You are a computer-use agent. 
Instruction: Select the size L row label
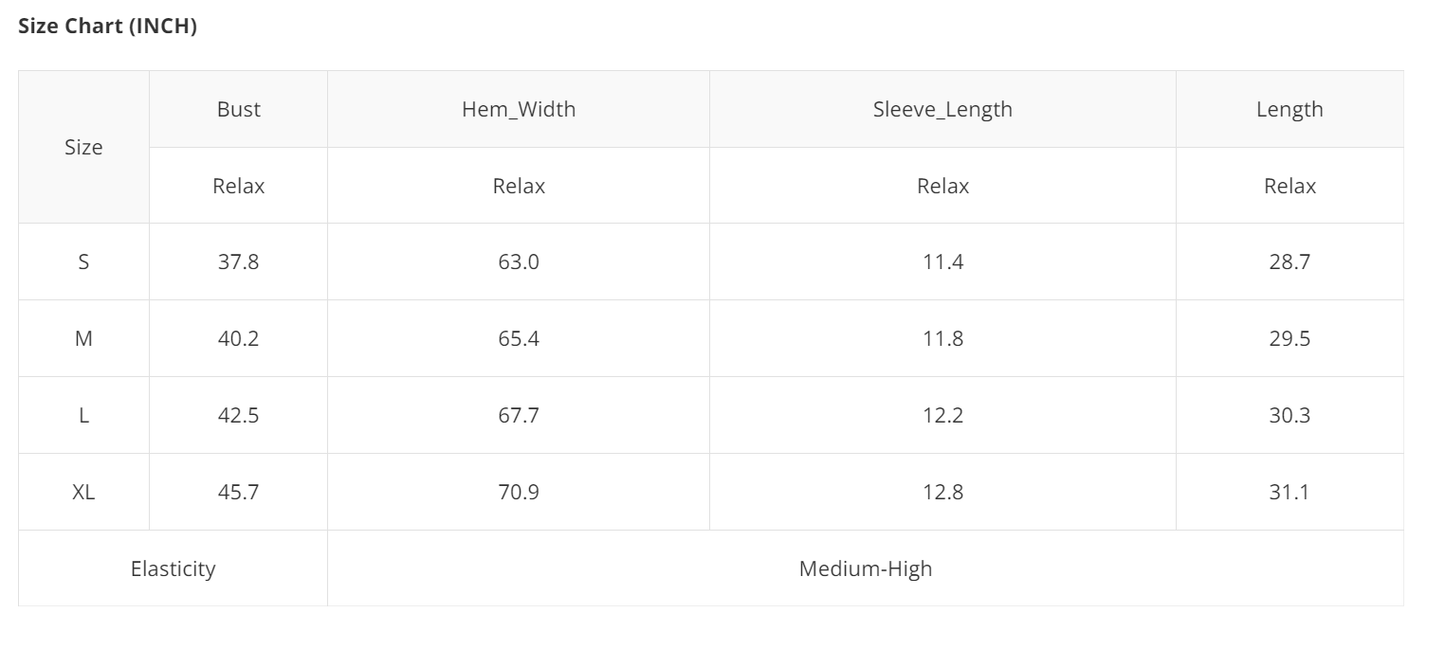[84, 415]
